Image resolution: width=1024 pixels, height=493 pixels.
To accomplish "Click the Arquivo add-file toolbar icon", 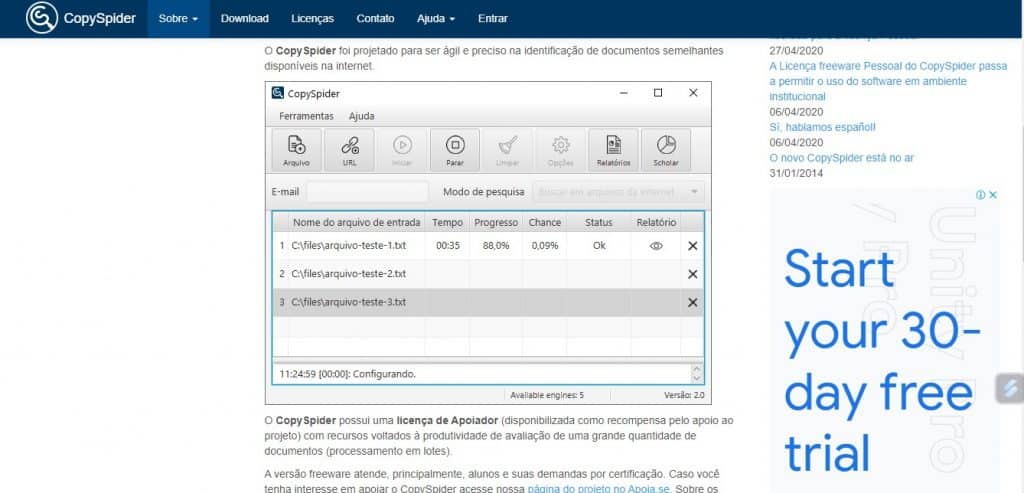I will 296,150.
